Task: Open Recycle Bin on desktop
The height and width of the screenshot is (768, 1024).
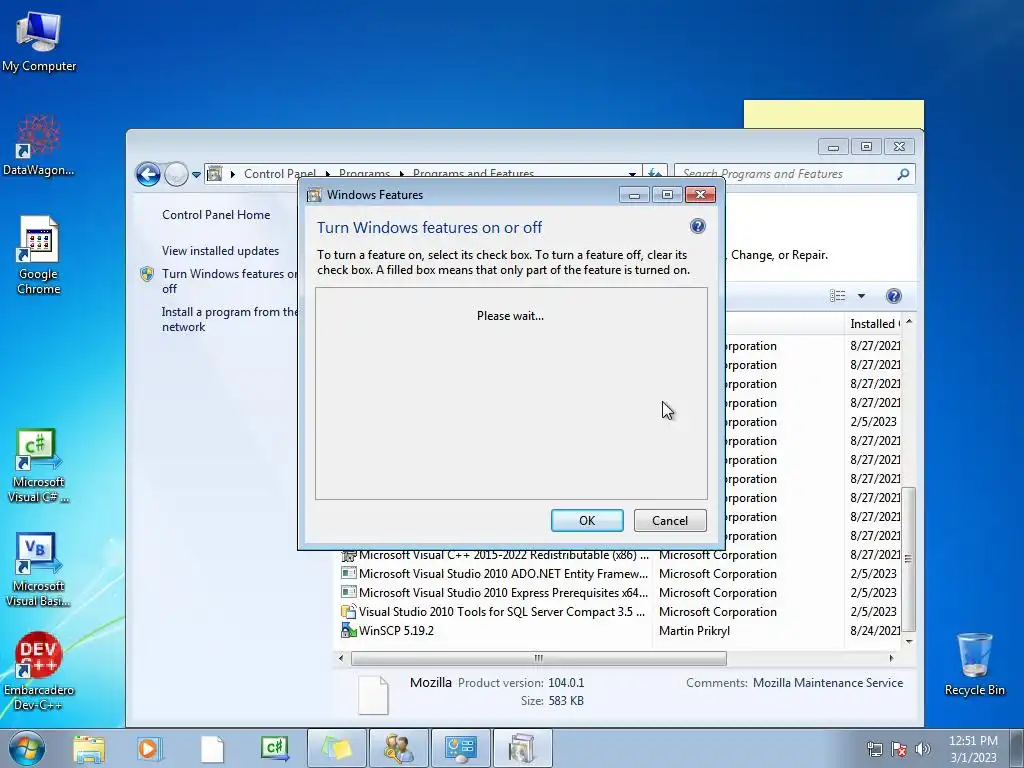Action: (x=974, y=664)
